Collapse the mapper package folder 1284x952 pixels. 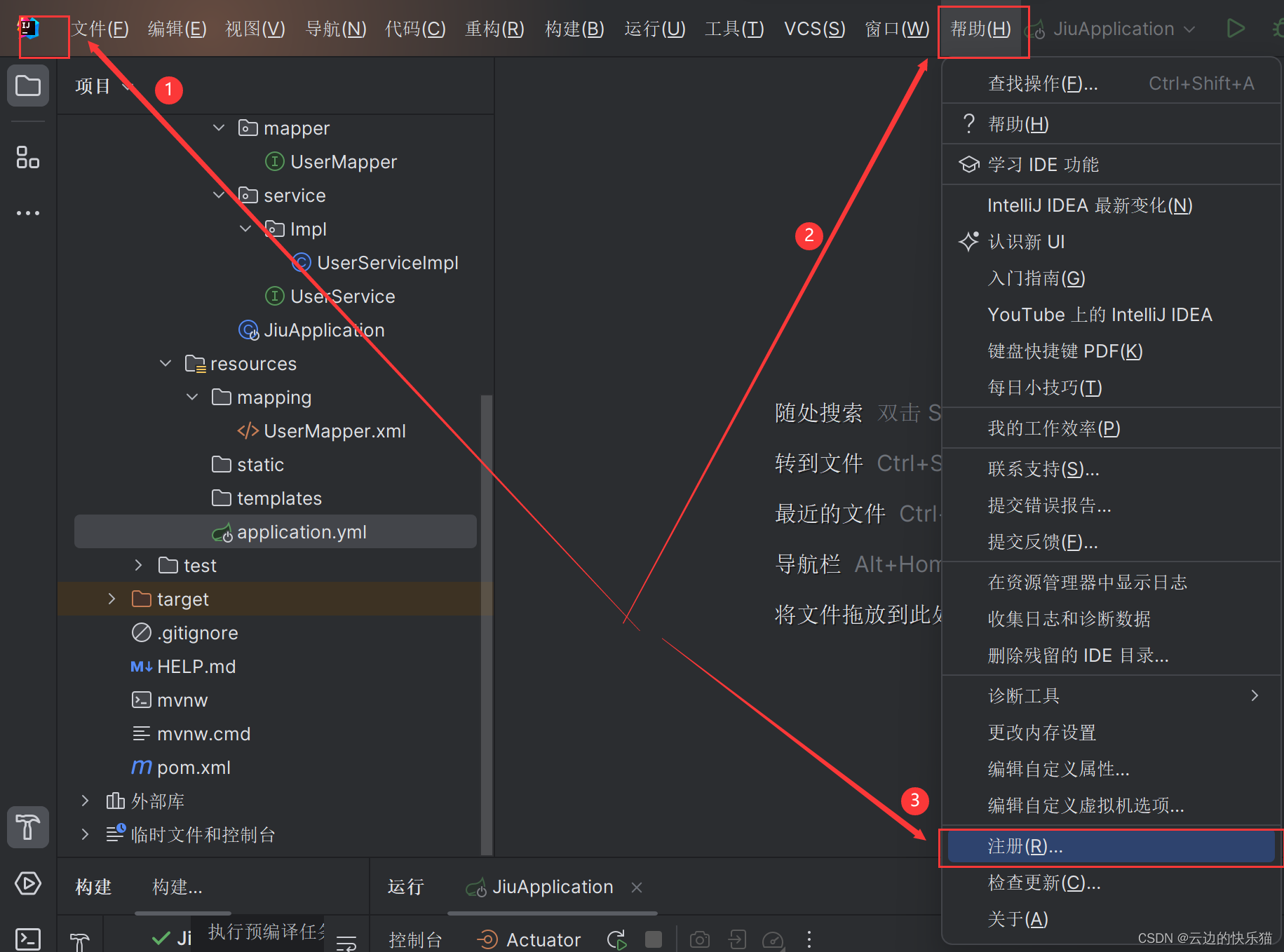[219, 128]
